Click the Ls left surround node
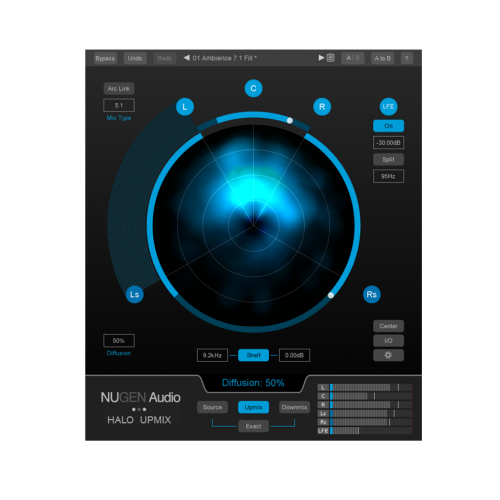Viewport: 500px width, 500px height. (135, 294)
